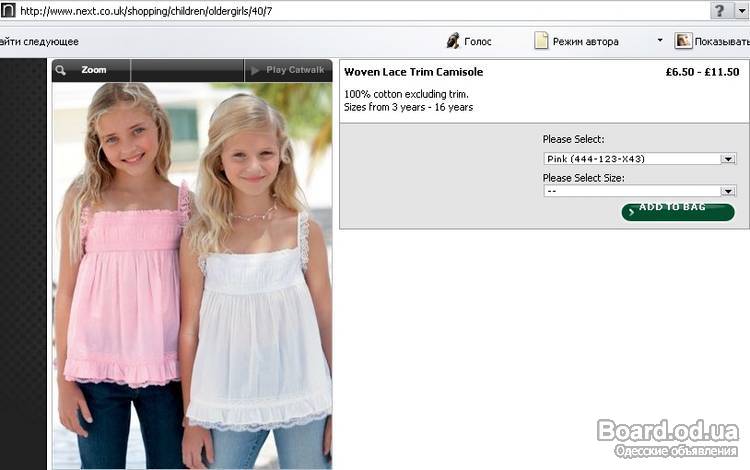Switch to Режим автора toolbar item
The height and width of the screenshot is (470, 750).
click(x=585, y=41)
